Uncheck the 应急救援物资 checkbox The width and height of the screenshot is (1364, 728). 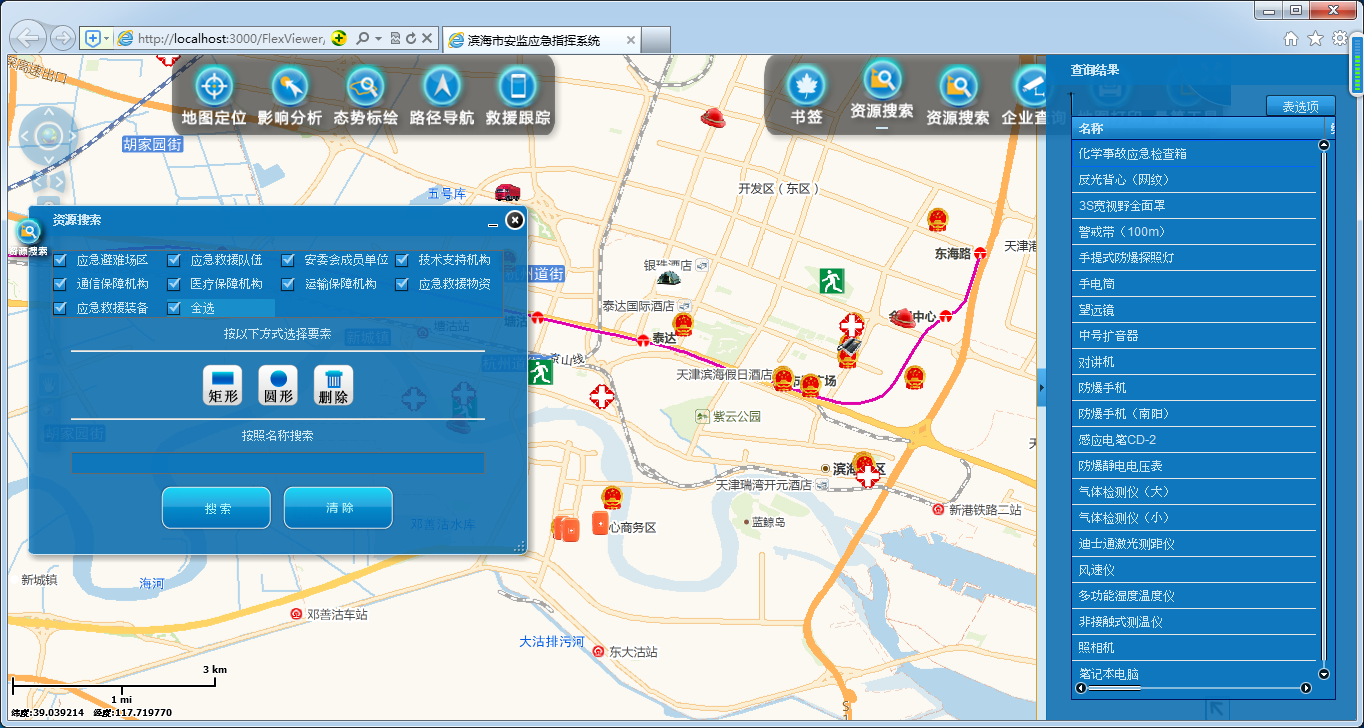(x=401, y=284)
